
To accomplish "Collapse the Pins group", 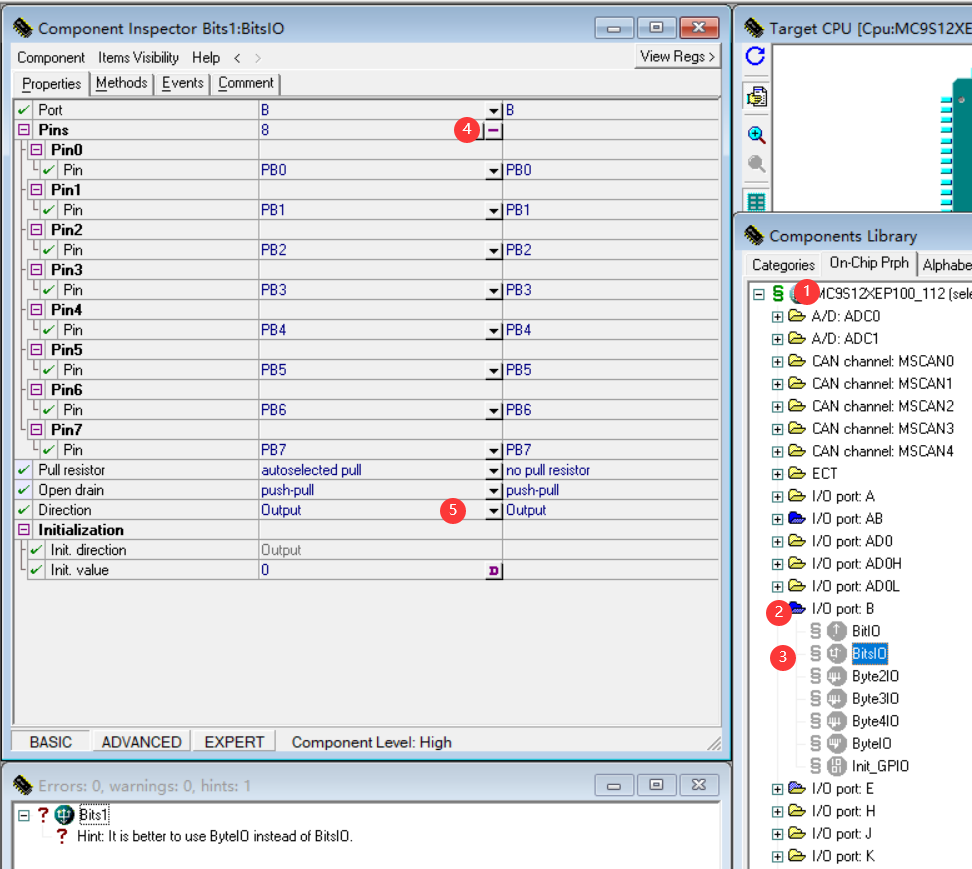I will [x=24, y=130].
